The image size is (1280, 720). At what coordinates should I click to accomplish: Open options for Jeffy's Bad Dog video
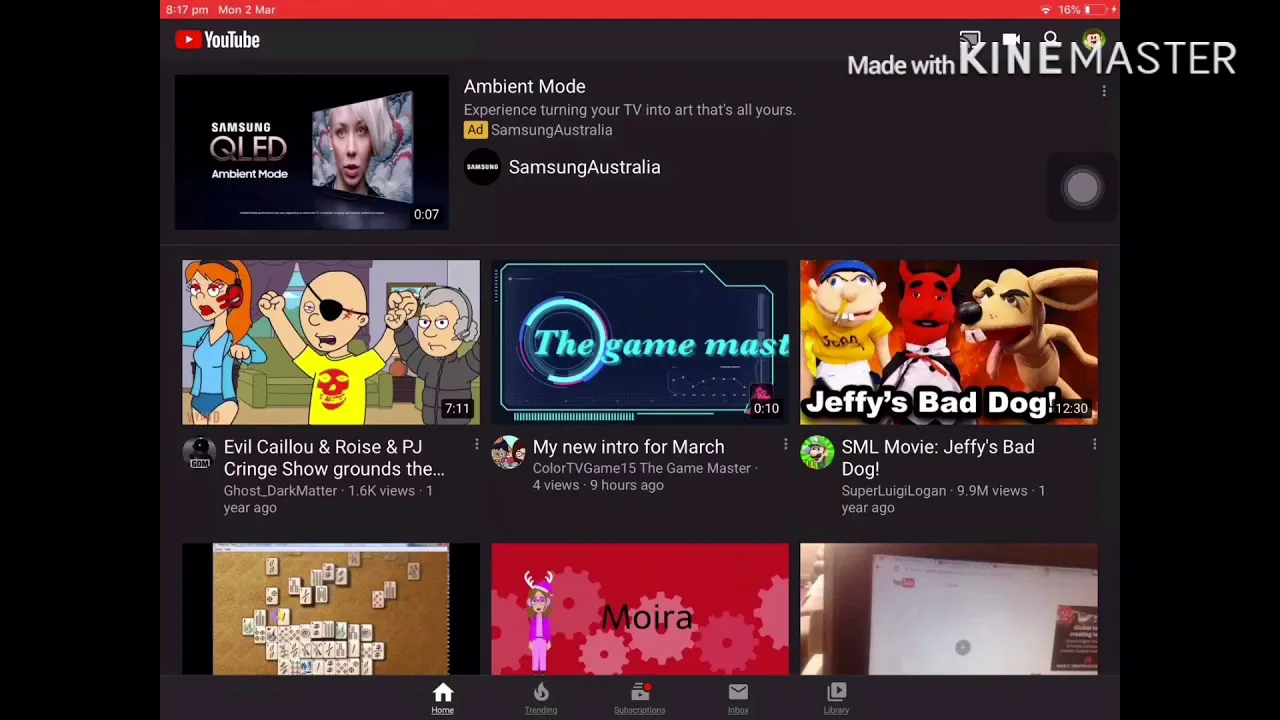click(x=1094, y=444)
